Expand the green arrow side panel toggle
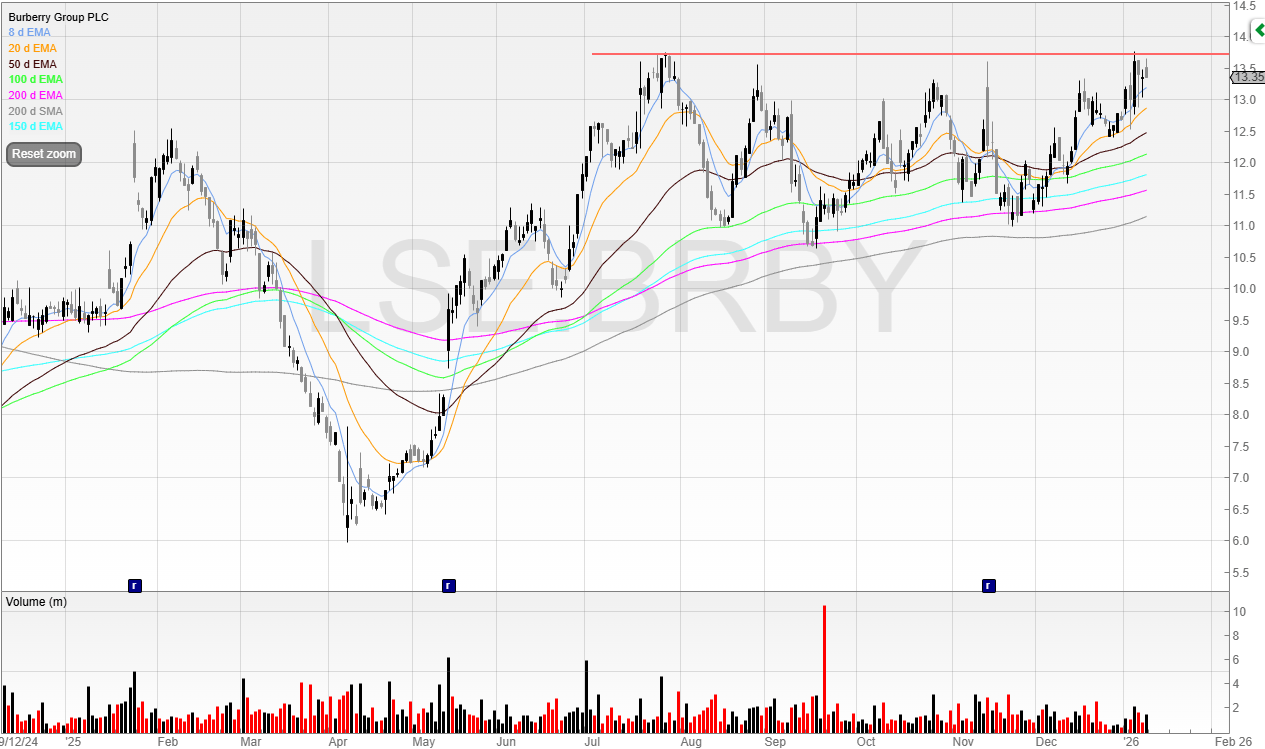Screen dimensions: 1265x749 pyautogui.click(x=1258, y=31)
